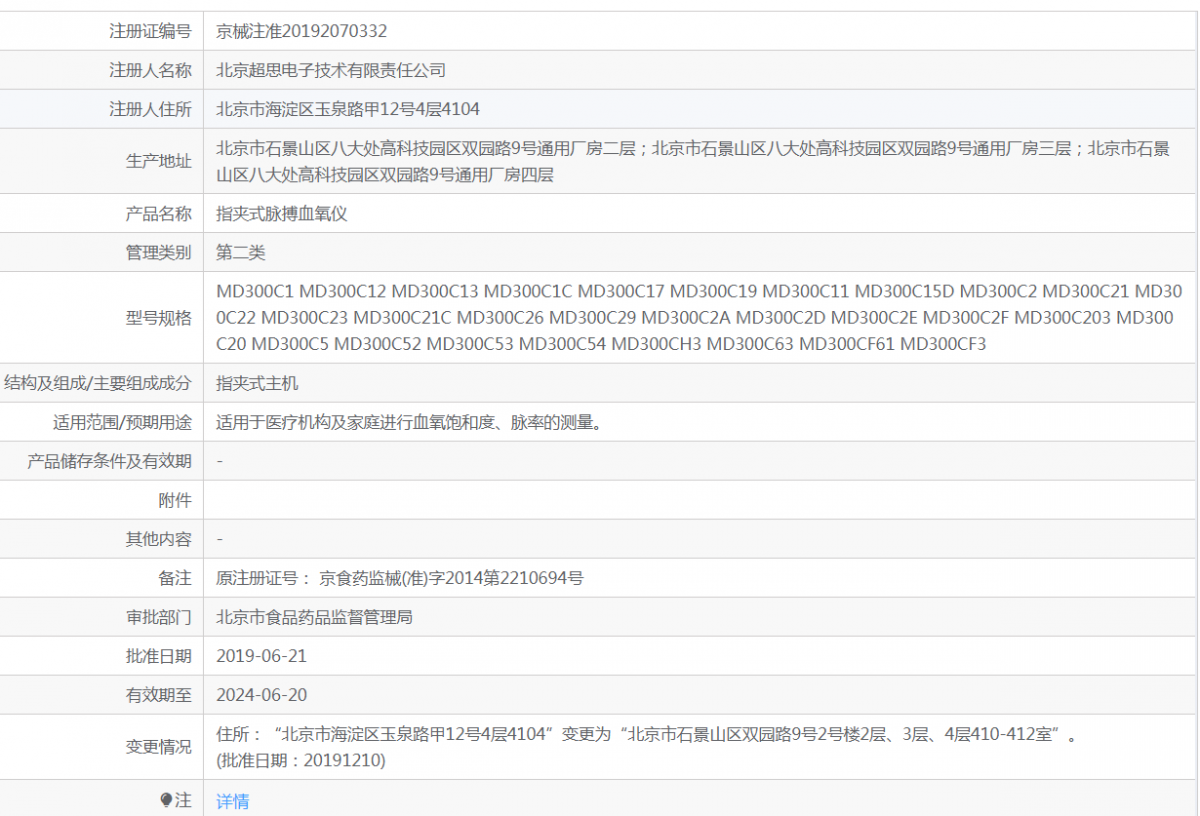This screenshot has height=816, width=1200.
Task: Select management category value 第二类
Action: (x=241, y=253)
